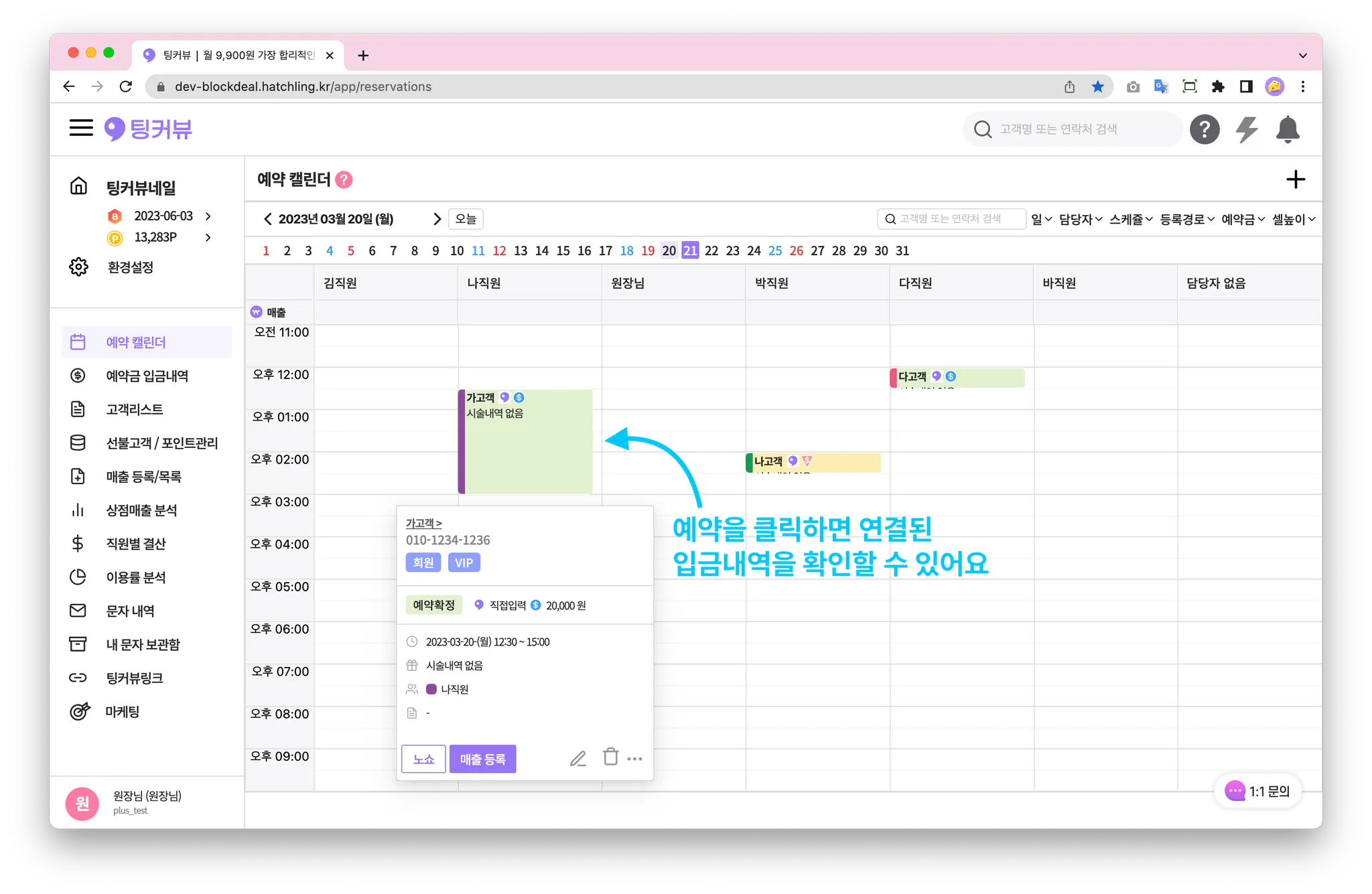This screenshot has width=1372, height=894.
Task: Delete reservation using trash icon
Action: (610, 757)
